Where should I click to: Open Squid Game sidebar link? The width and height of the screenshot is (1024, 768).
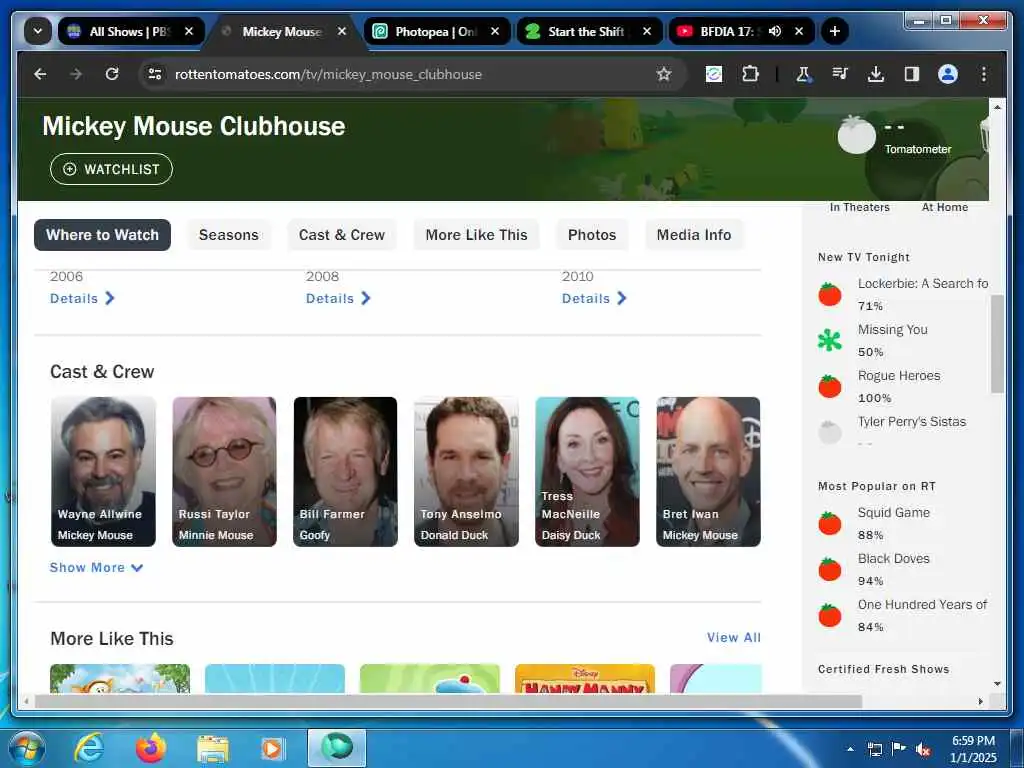[893, 513]
